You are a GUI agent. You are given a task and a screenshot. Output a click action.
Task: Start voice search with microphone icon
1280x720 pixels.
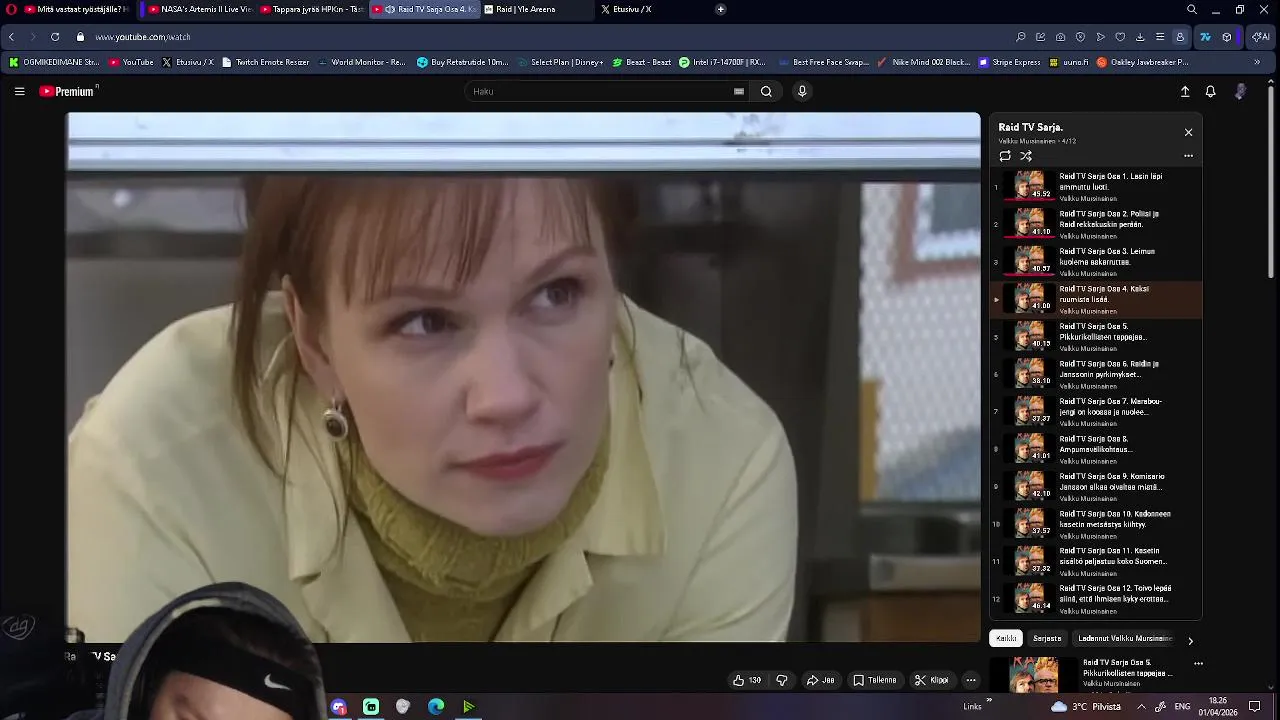coord(802,91)
